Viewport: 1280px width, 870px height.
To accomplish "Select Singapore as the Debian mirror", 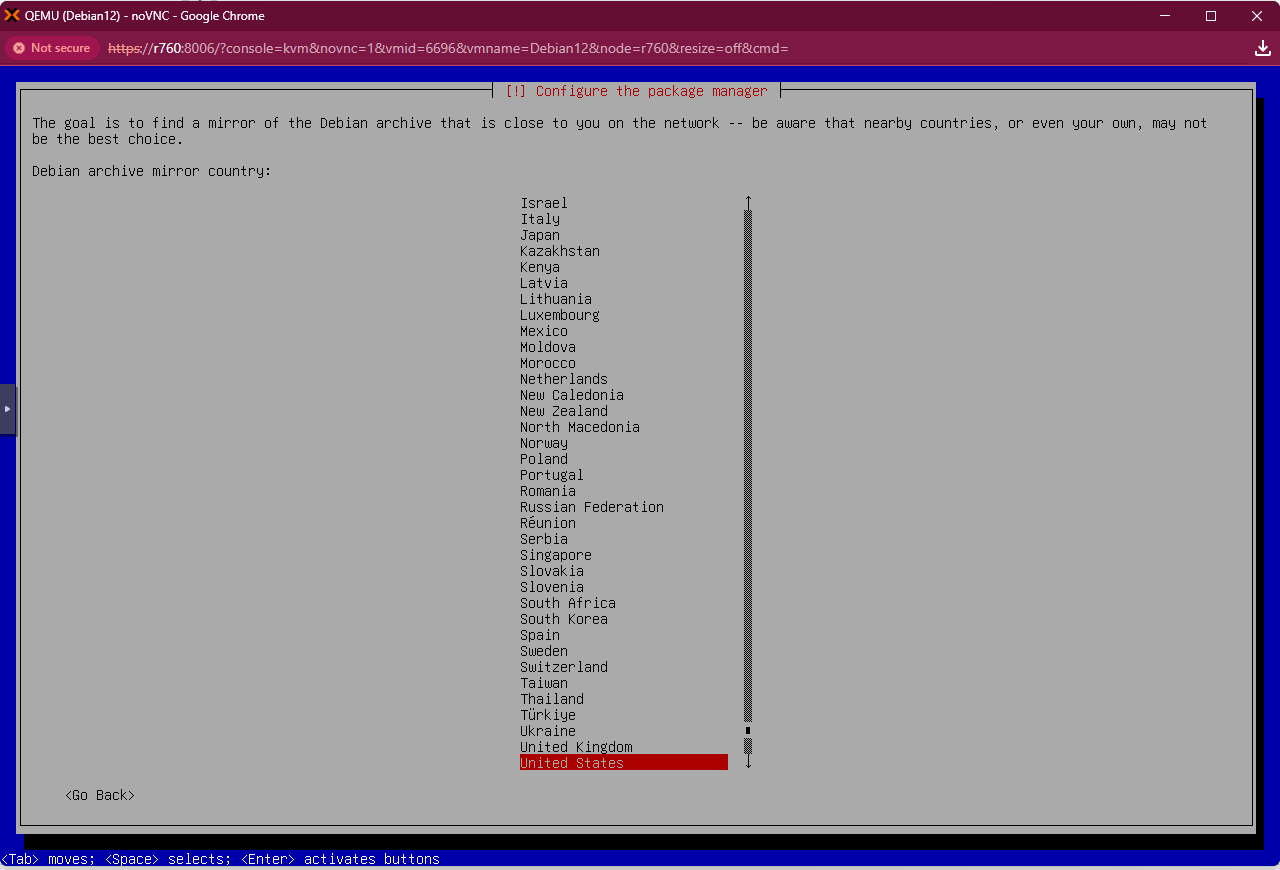I will tap(555, 555).
